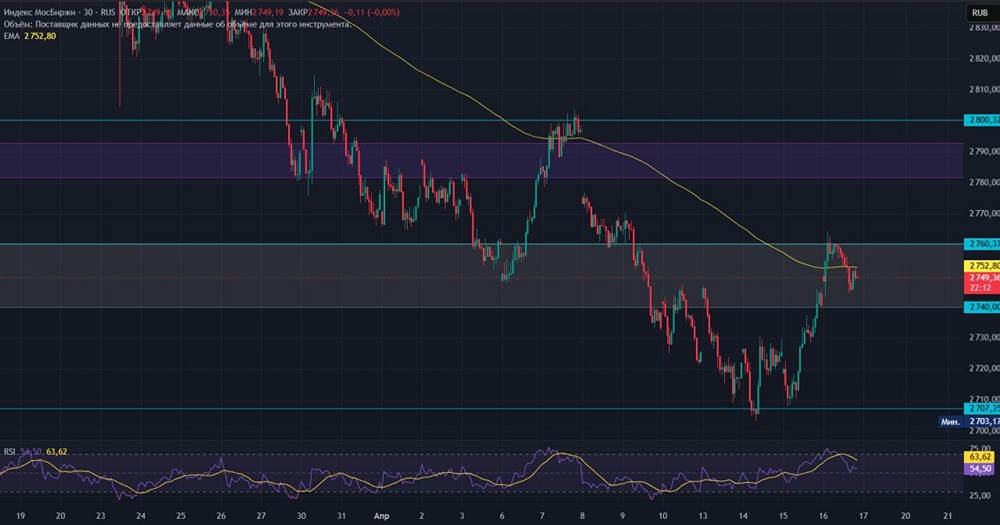Click the 2 830,00 price scale value

(x=983, y=27)
